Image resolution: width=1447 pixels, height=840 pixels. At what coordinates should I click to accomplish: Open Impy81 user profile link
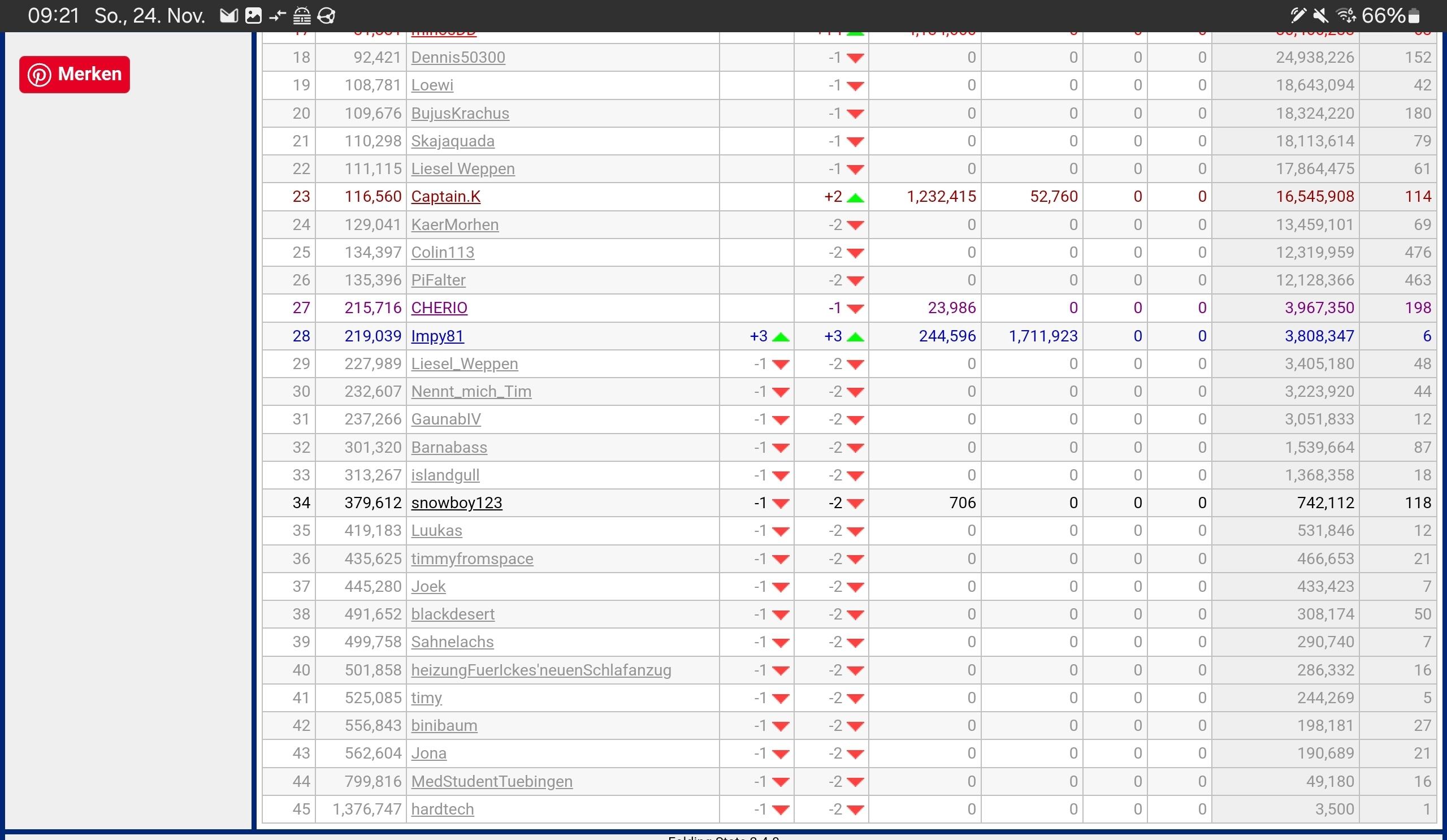point(437,336)
